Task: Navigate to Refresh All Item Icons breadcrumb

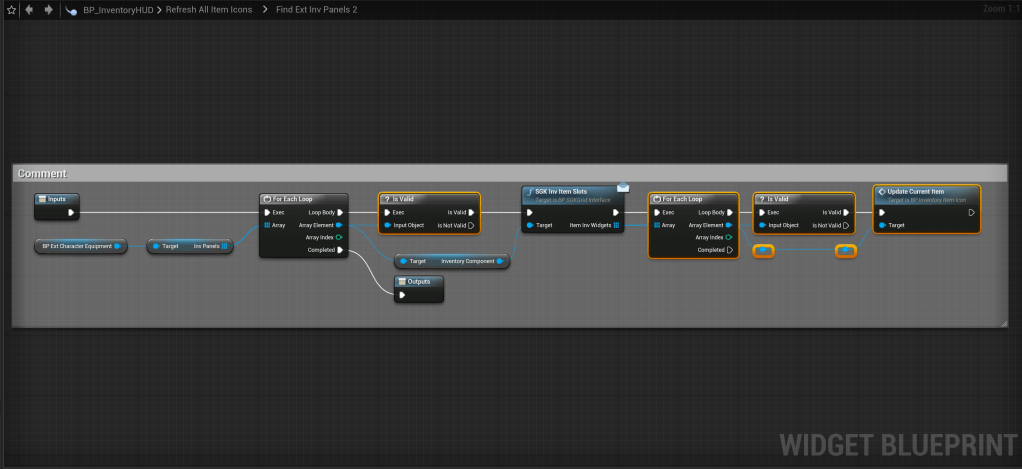Action: coord(210,10)
